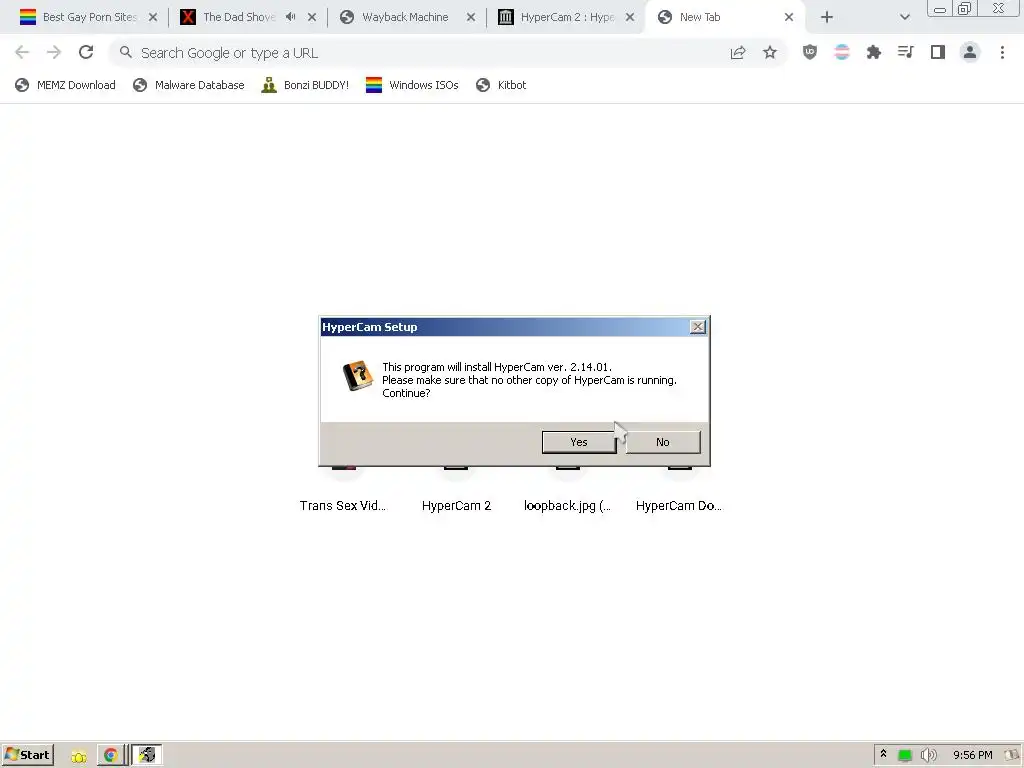This screenshot has height=768, width=1024.
Task: Toggle the side panel icon
Action: click(x=938, y=52)
